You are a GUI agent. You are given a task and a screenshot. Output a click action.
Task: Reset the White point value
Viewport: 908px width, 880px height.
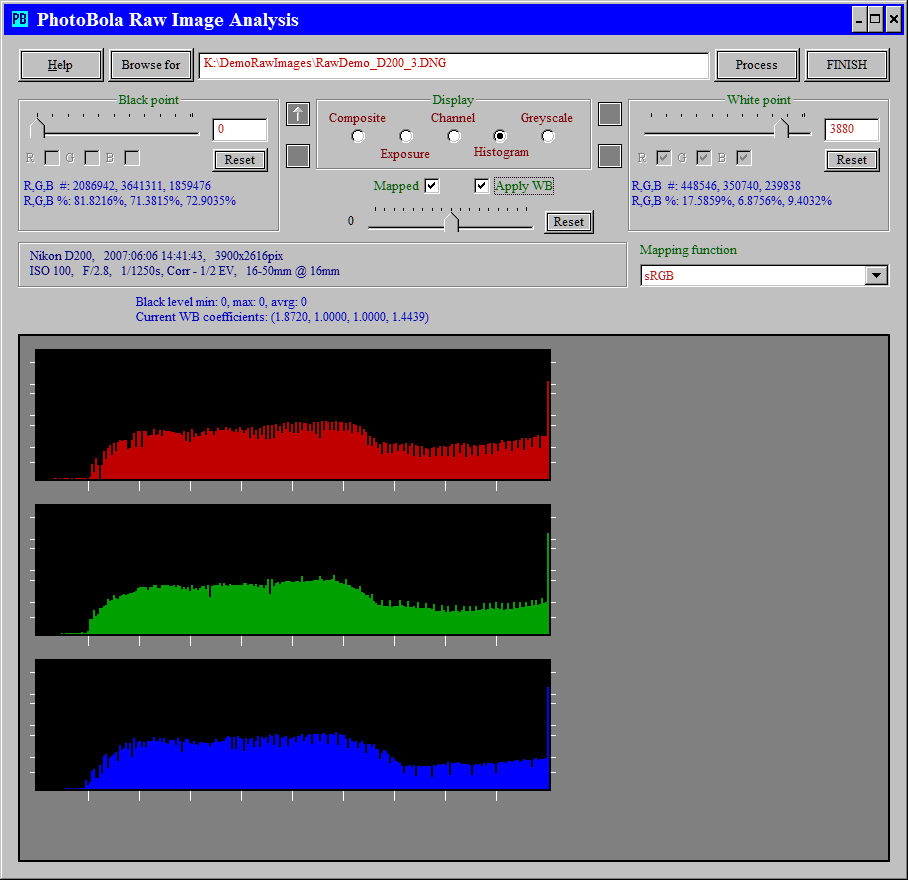click(x=851, y=160)
